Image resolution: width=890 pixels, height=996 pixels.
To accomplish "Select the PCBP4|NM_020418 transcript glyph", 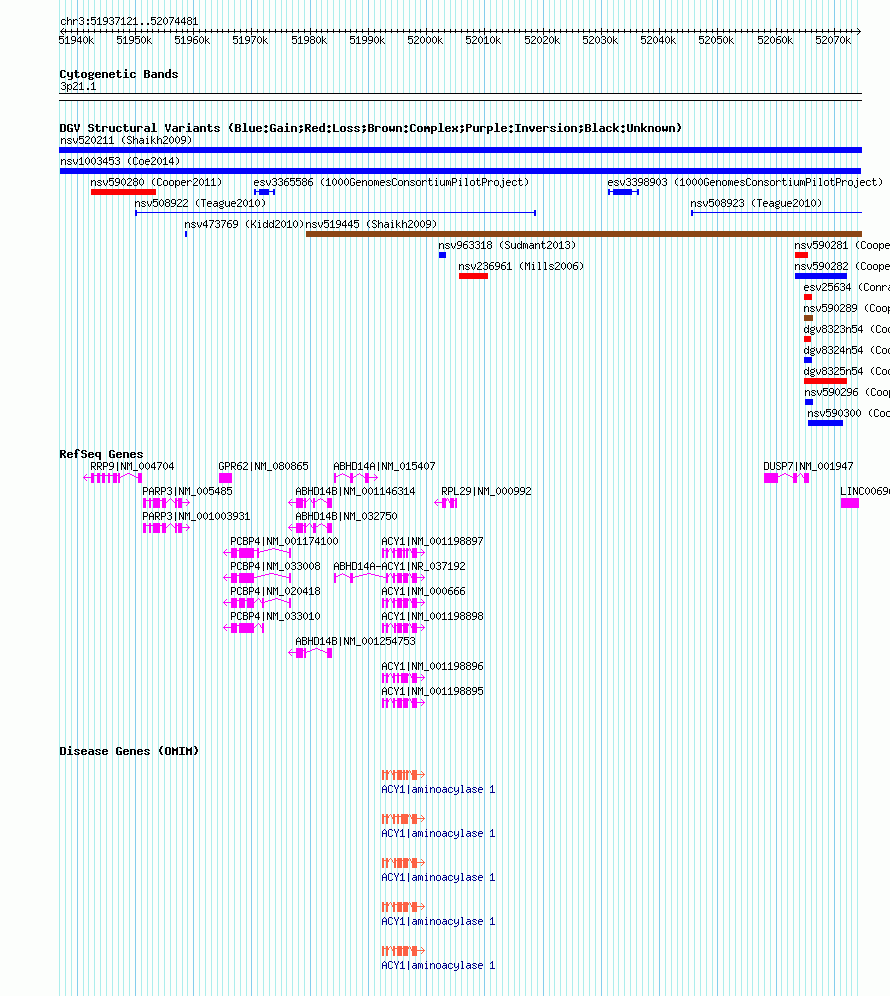I will point(257,603).
